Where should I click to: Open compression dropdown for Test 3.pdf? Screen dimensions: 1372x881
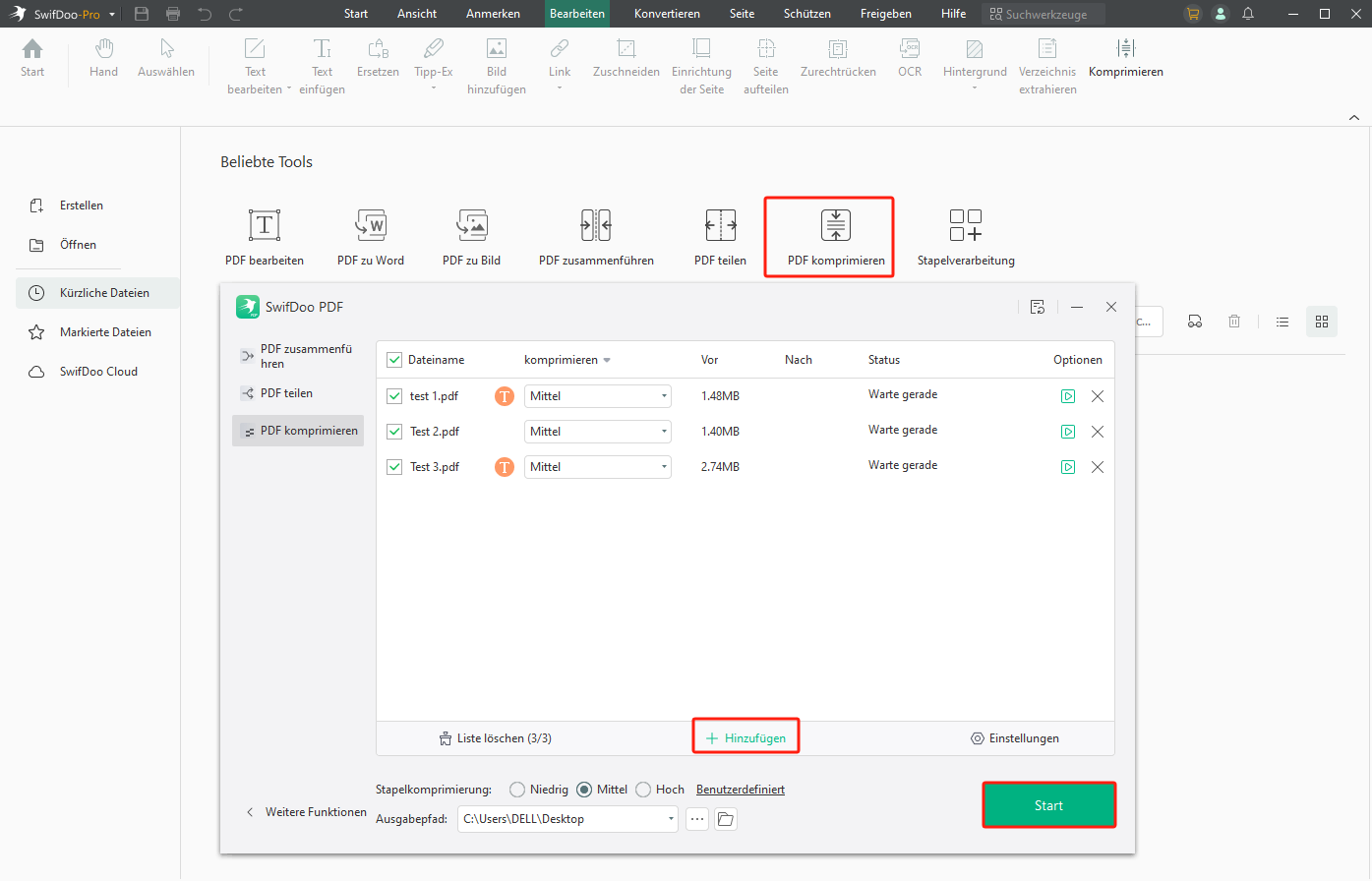[598, 467]
